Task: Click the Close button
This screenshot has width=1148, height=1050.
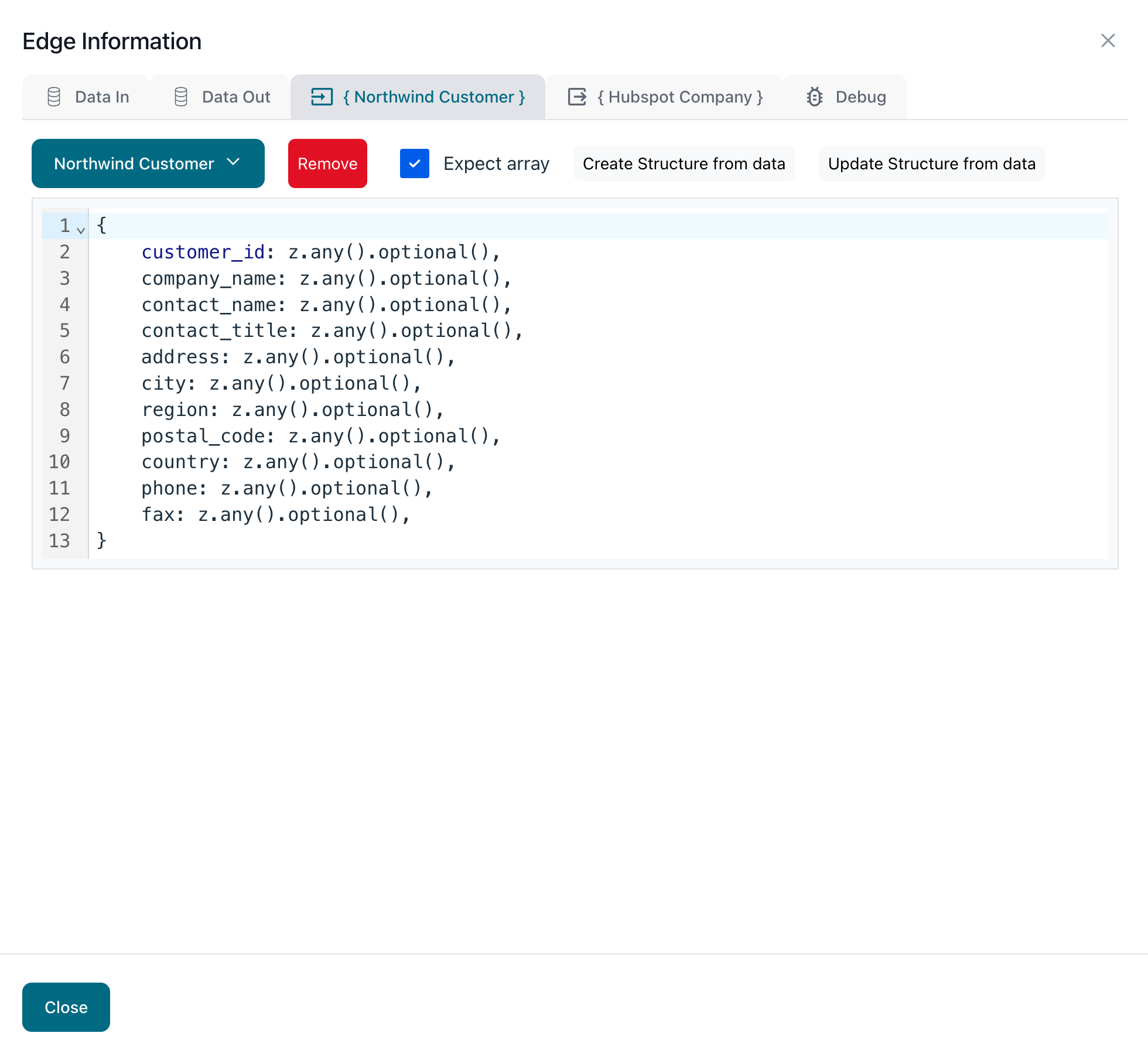Action: click(x=66, y=1007)
